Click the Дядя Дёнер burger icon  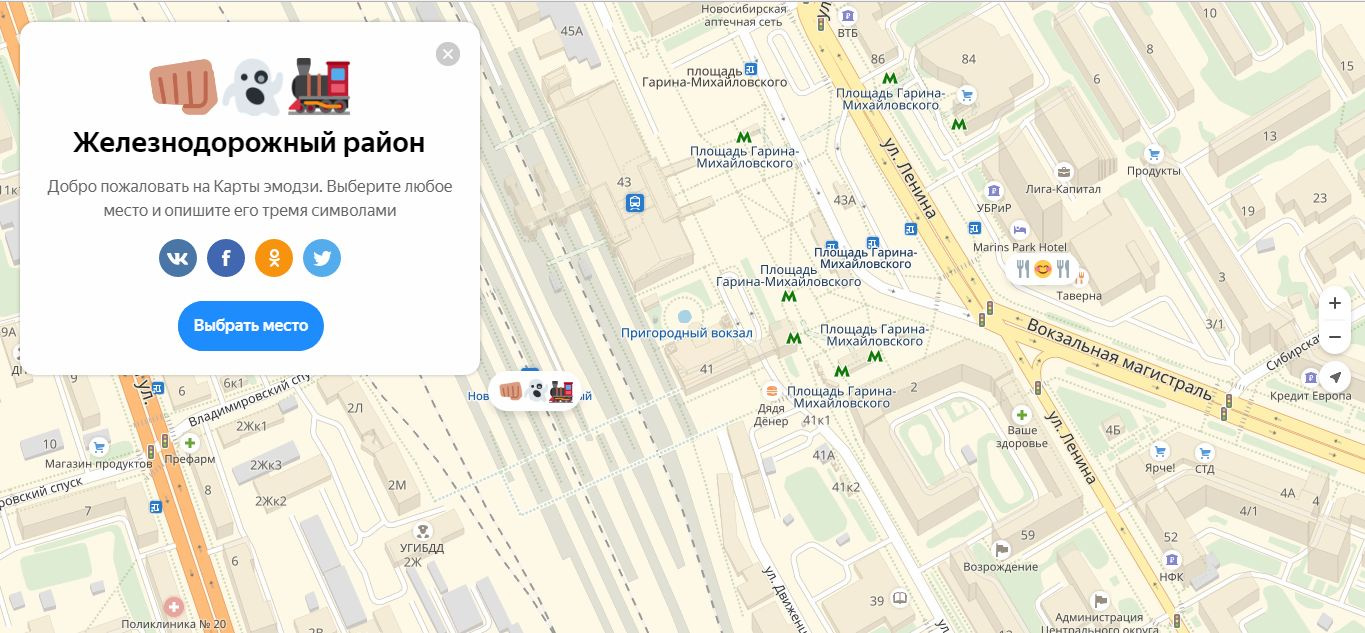(x=771, y=391)
